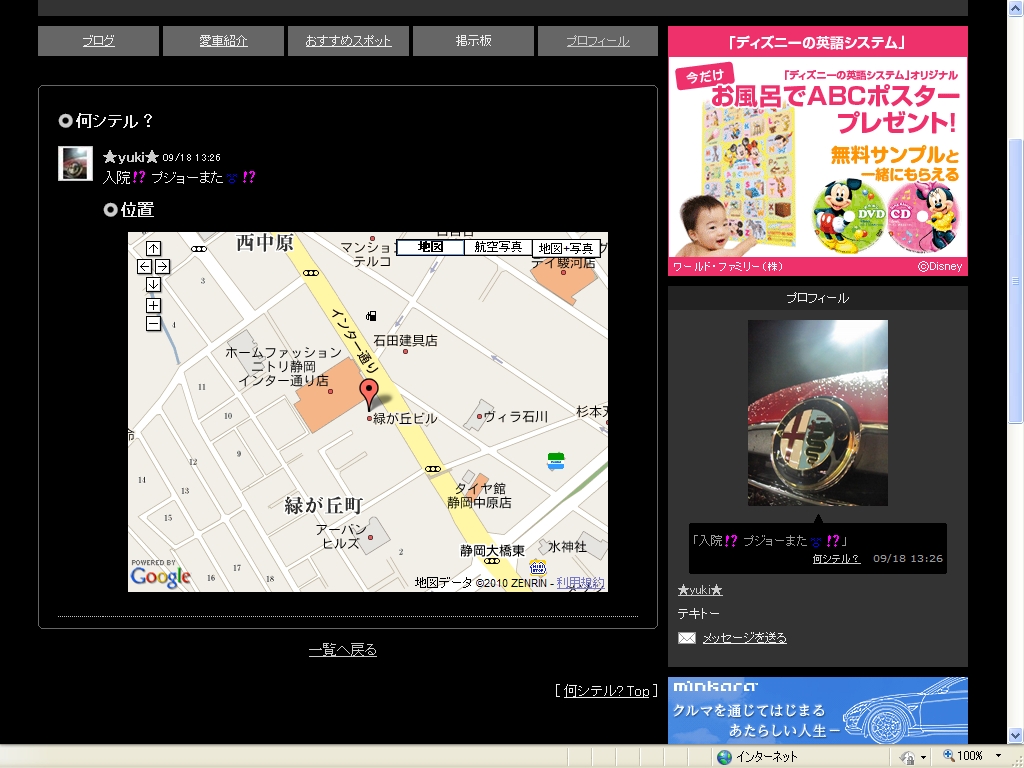1024x768 pixels.
Task: Click the ★yuki★ username in the post
Action: (x=131, y=157)
